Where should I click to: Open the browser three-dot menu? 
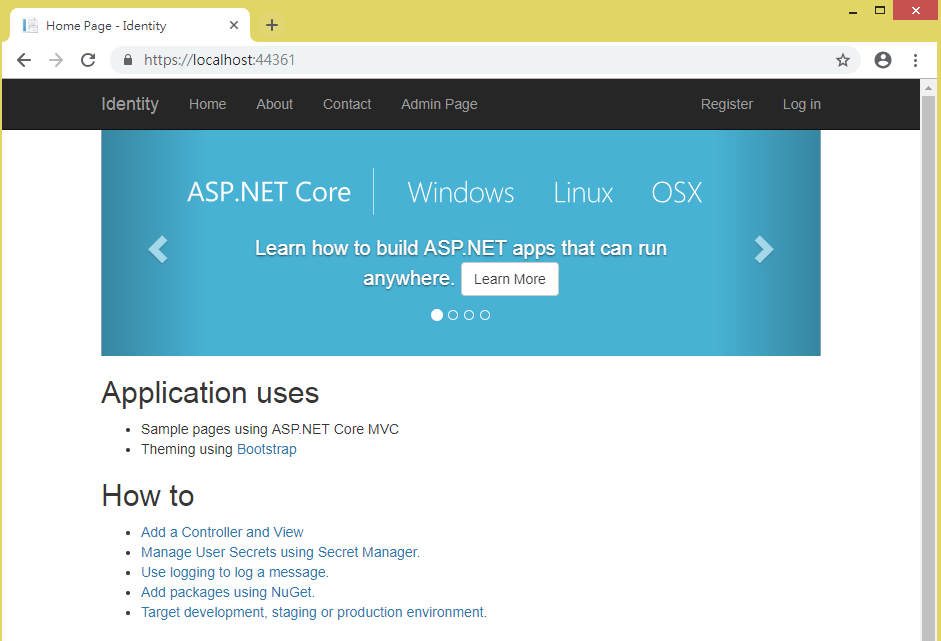915,60
